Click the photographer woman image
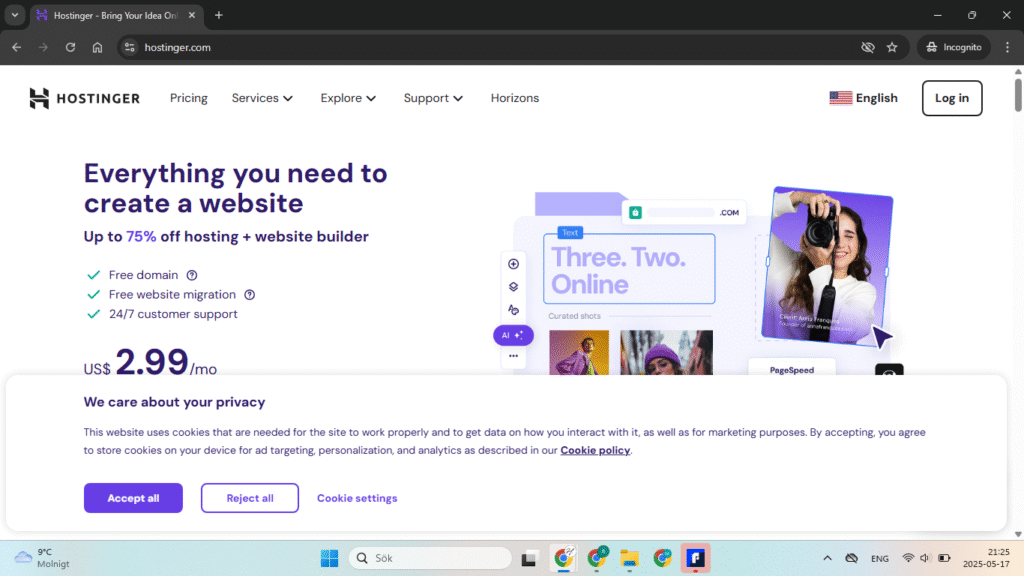 [827, 264]
